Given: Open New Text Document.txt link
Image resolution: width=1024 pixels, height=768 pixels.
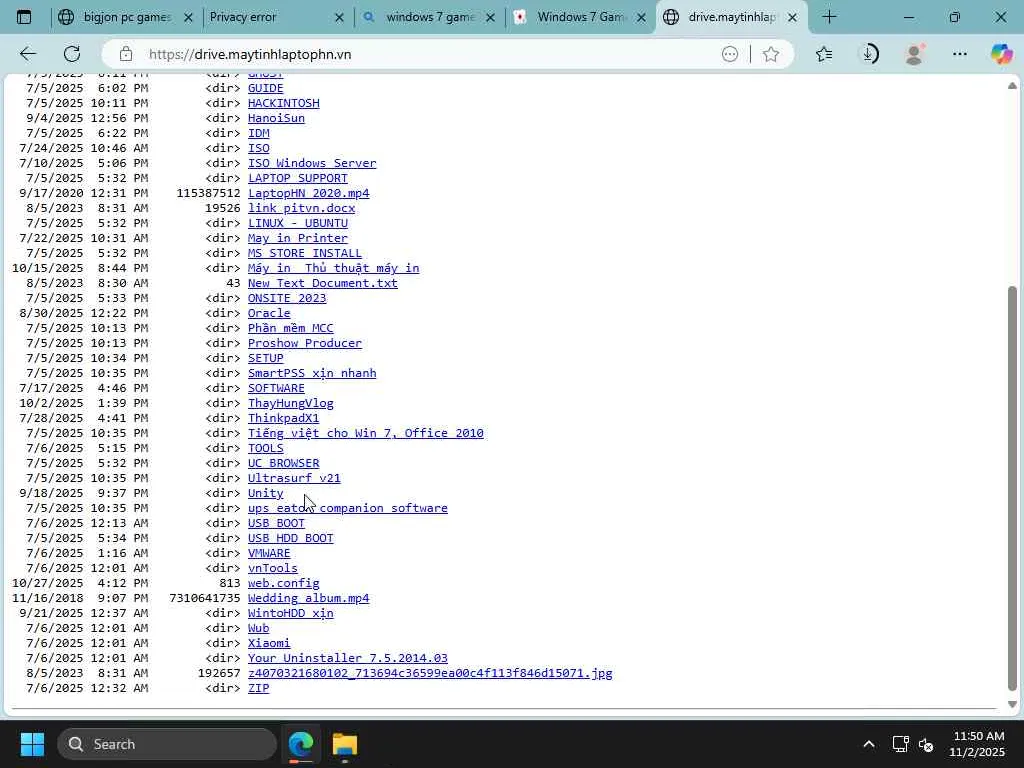Looking at the screenshot, I should [323, 283].
